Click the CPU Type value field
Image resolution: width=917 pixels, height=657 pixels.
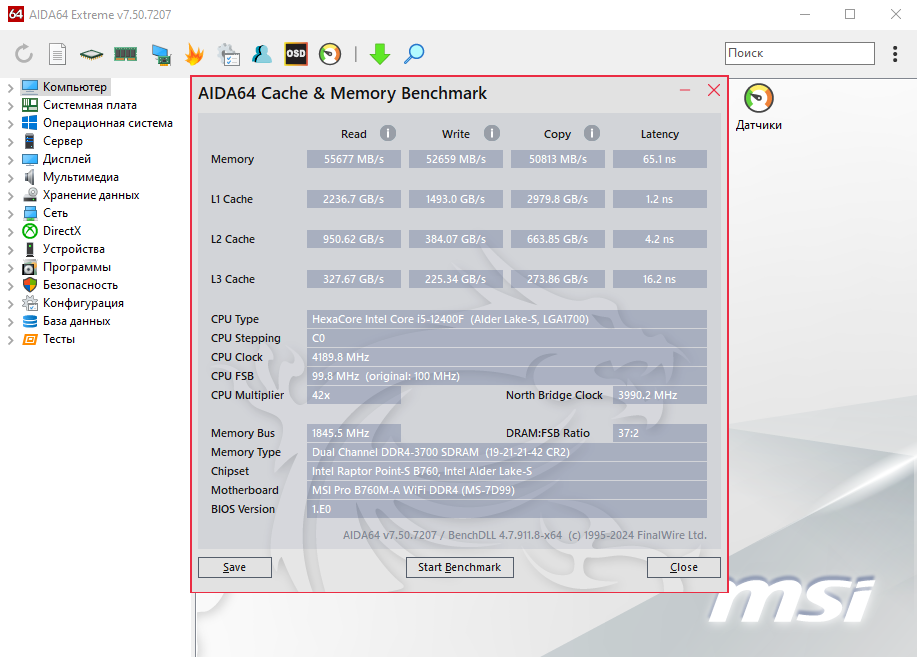(x=506, y=319)
